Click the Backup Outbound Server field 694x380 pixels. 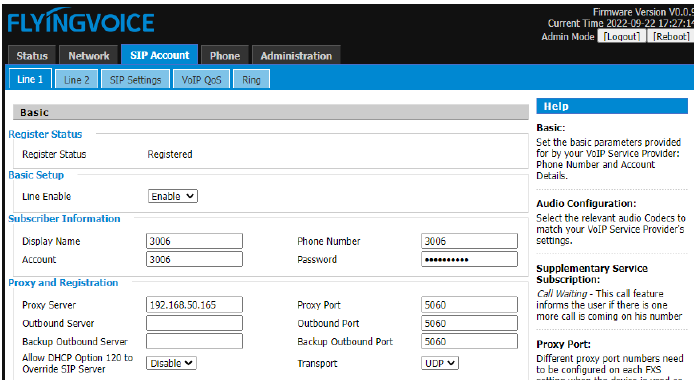tap(194, 341)
